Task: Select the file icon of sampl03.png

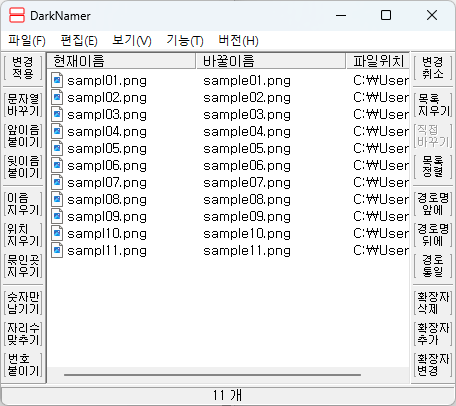Action: point(57,114)
